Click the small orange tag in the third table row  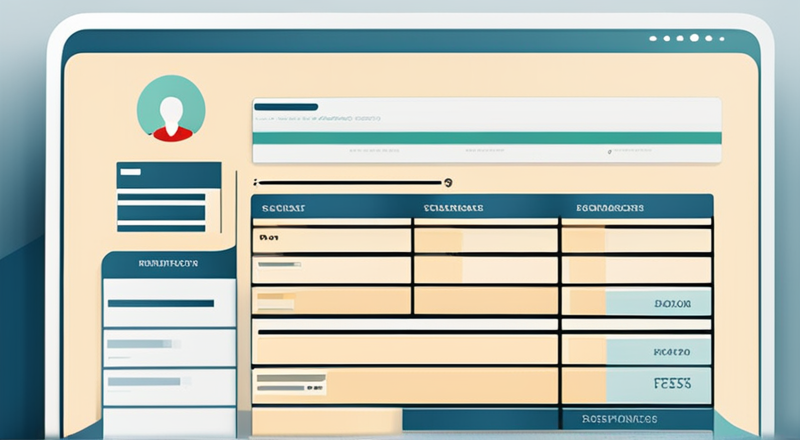click(x=276, y=296)
